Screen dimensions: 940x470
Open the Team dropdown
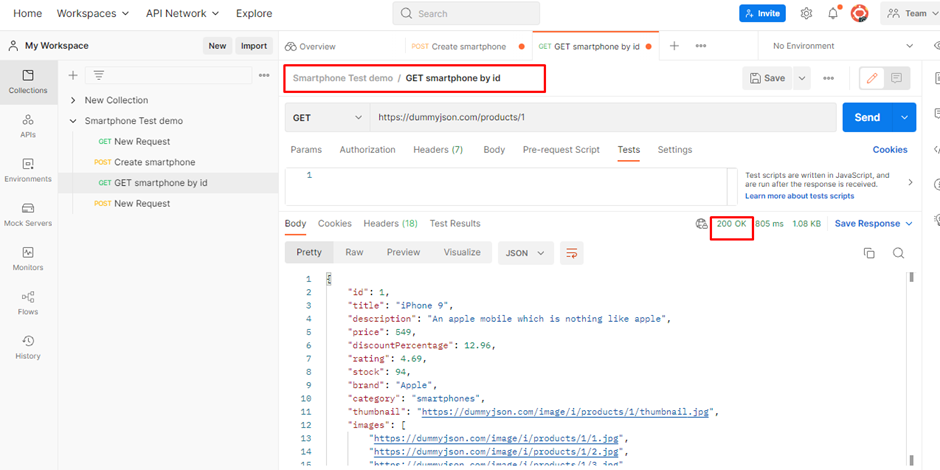(910, 13)
